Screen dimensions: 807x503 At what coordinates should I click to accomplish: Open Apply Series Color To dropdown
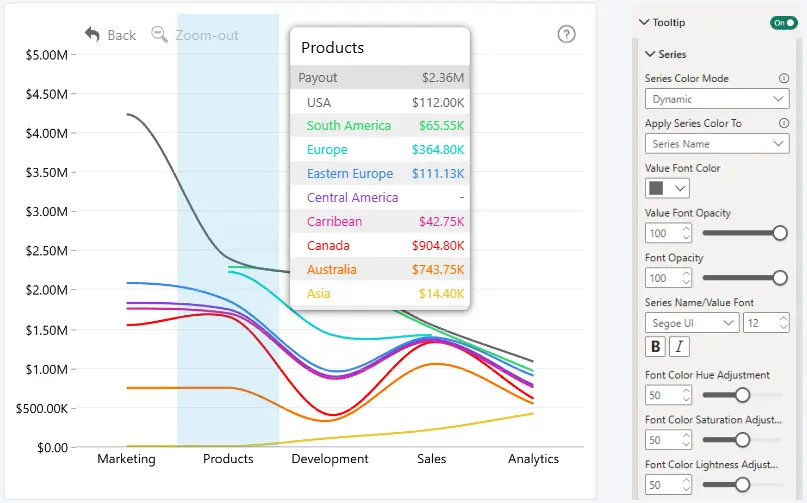point(717,144)
